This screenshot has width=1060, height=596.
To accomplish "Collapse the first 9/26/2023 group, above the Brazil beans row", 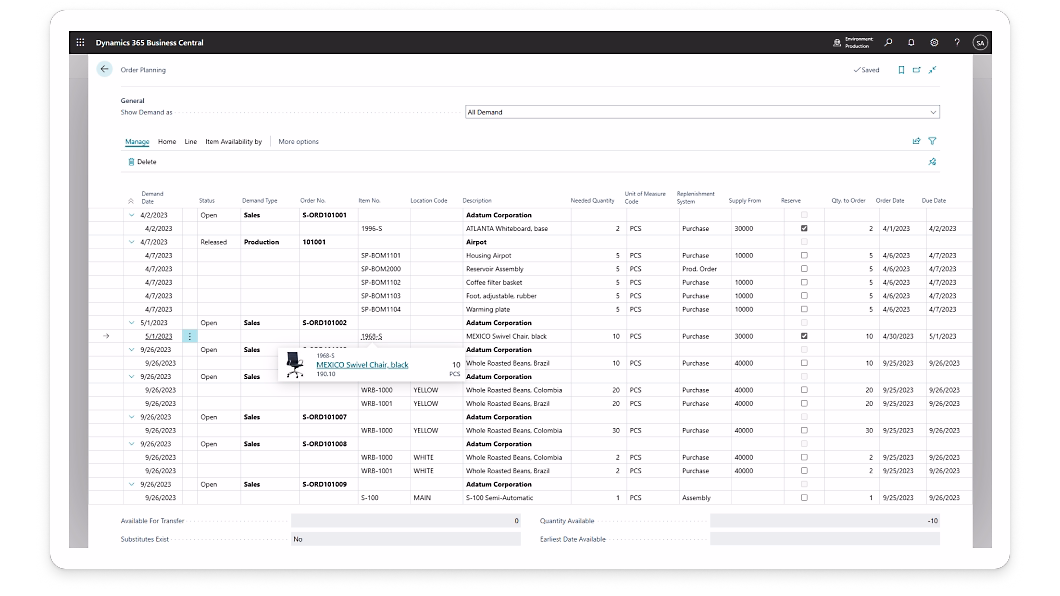I will pyautogui.click(x=132, y=350).
